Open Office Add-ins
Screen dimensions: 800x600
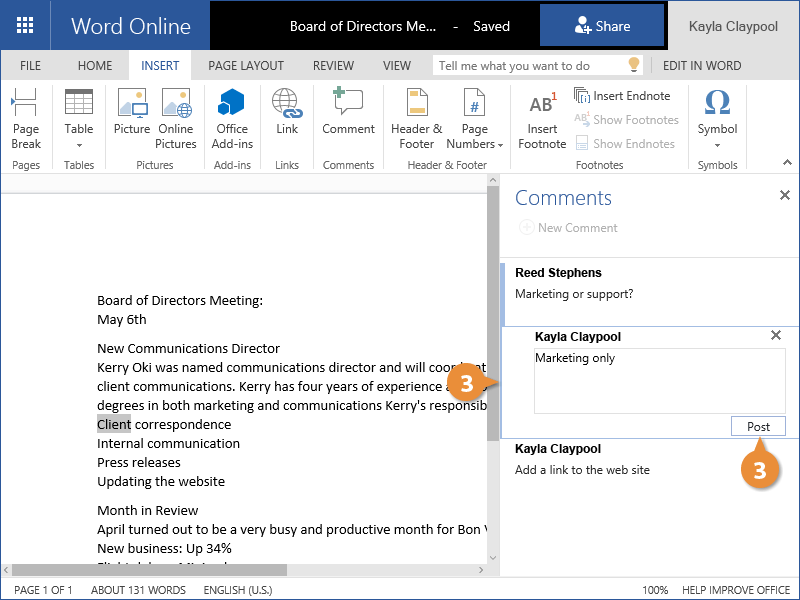[232, 119]
